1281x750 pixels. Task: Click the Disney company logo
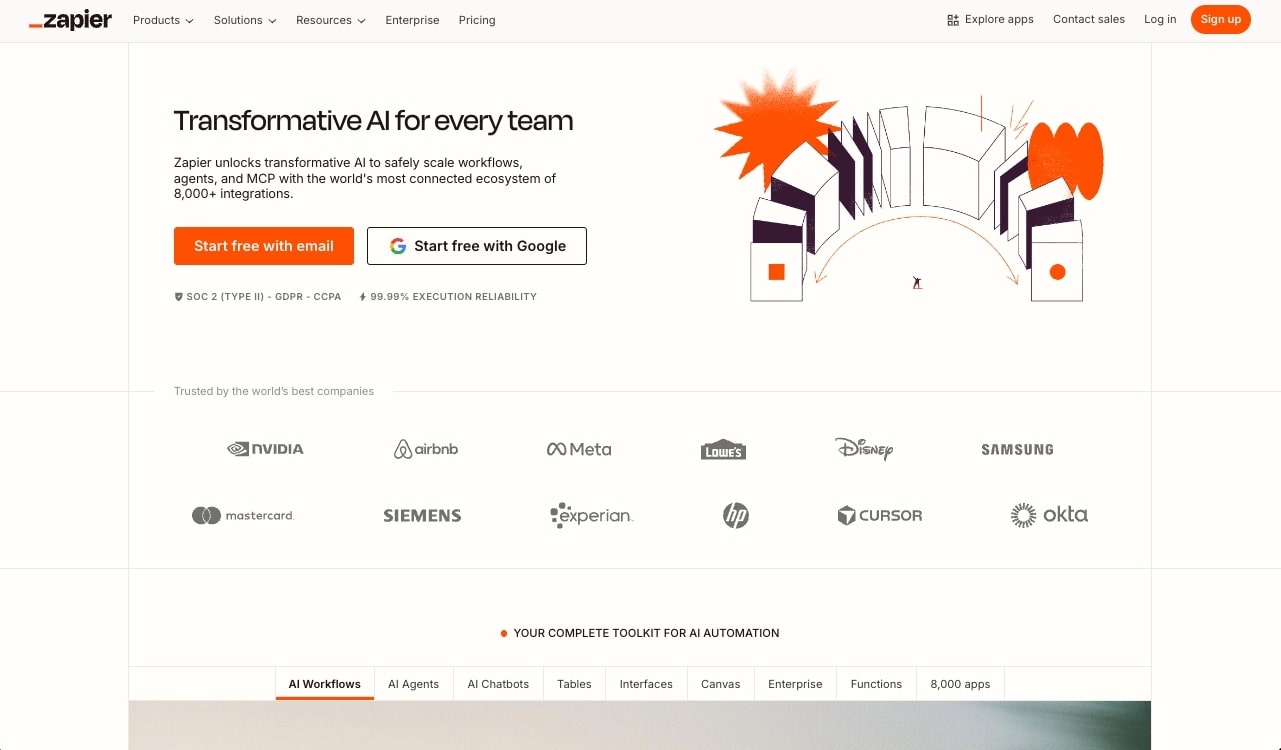864,449
